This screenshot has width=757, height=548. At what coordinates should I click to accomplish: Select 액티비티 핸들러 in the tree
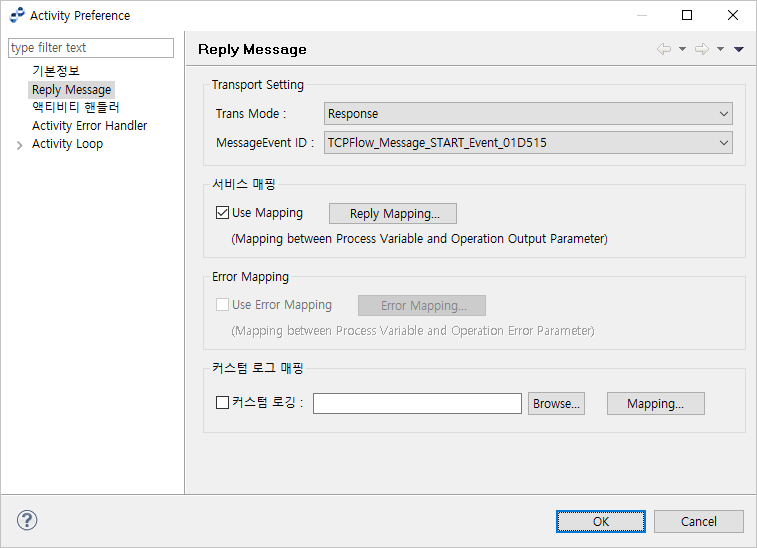coord(76,107)
